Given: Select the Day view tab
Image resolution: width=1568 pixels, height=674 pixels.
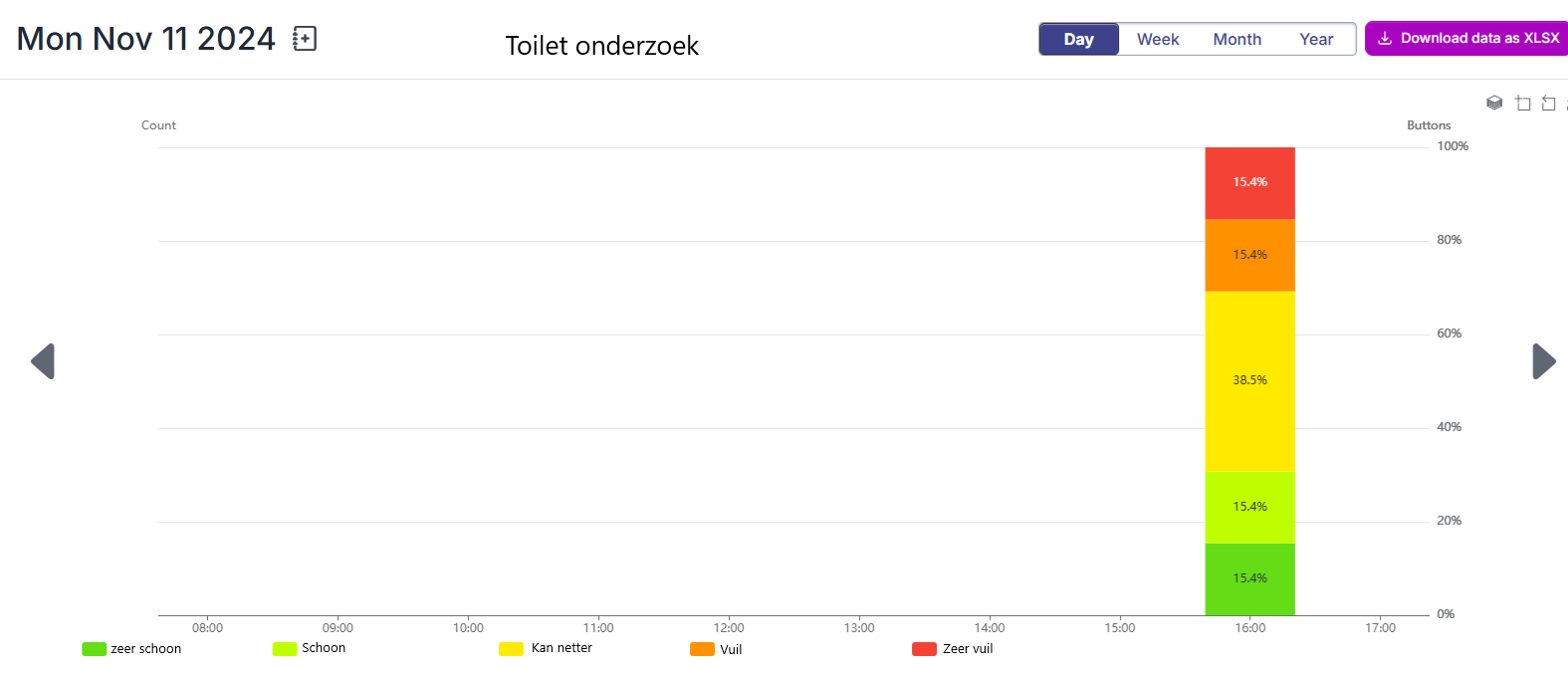Looking at the screenshot, I should point(1079,39).
